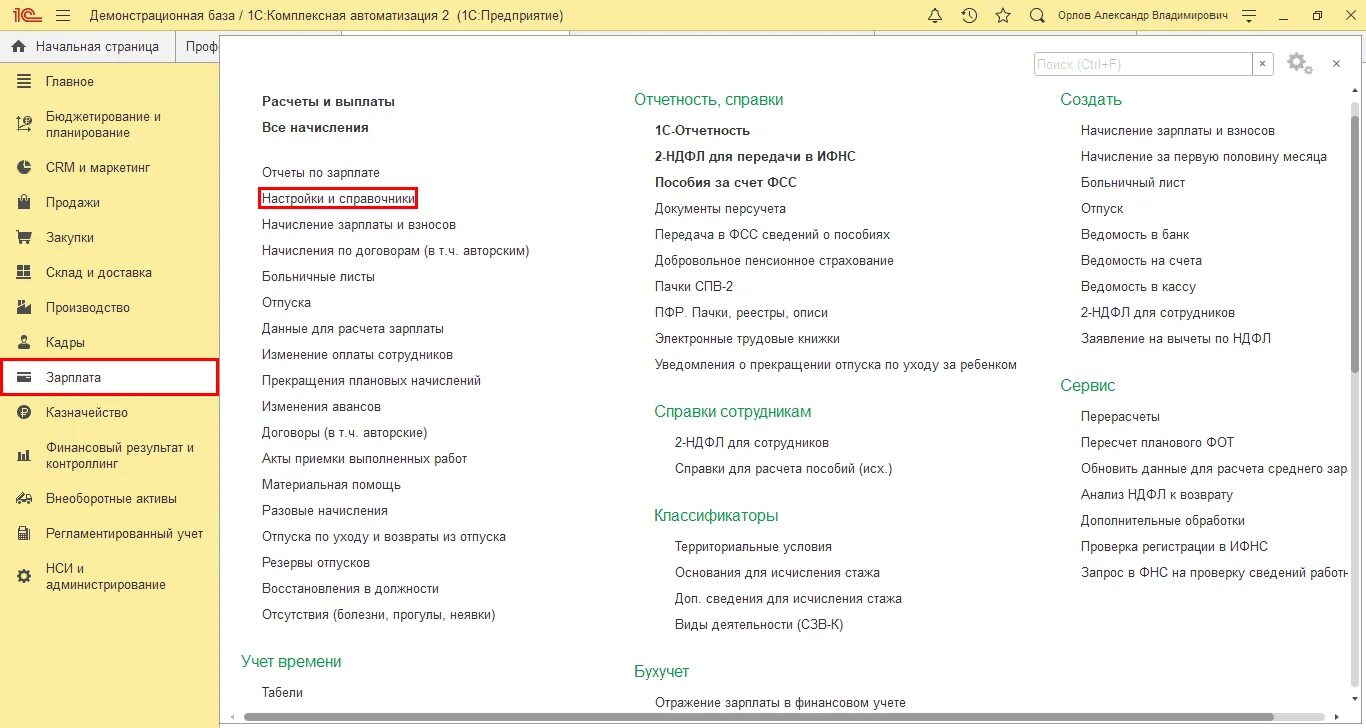Open service settings lines icon in title bar
Image resolution: width=1366 pixels, height=728 pixels.
(x=1248, y=16)
